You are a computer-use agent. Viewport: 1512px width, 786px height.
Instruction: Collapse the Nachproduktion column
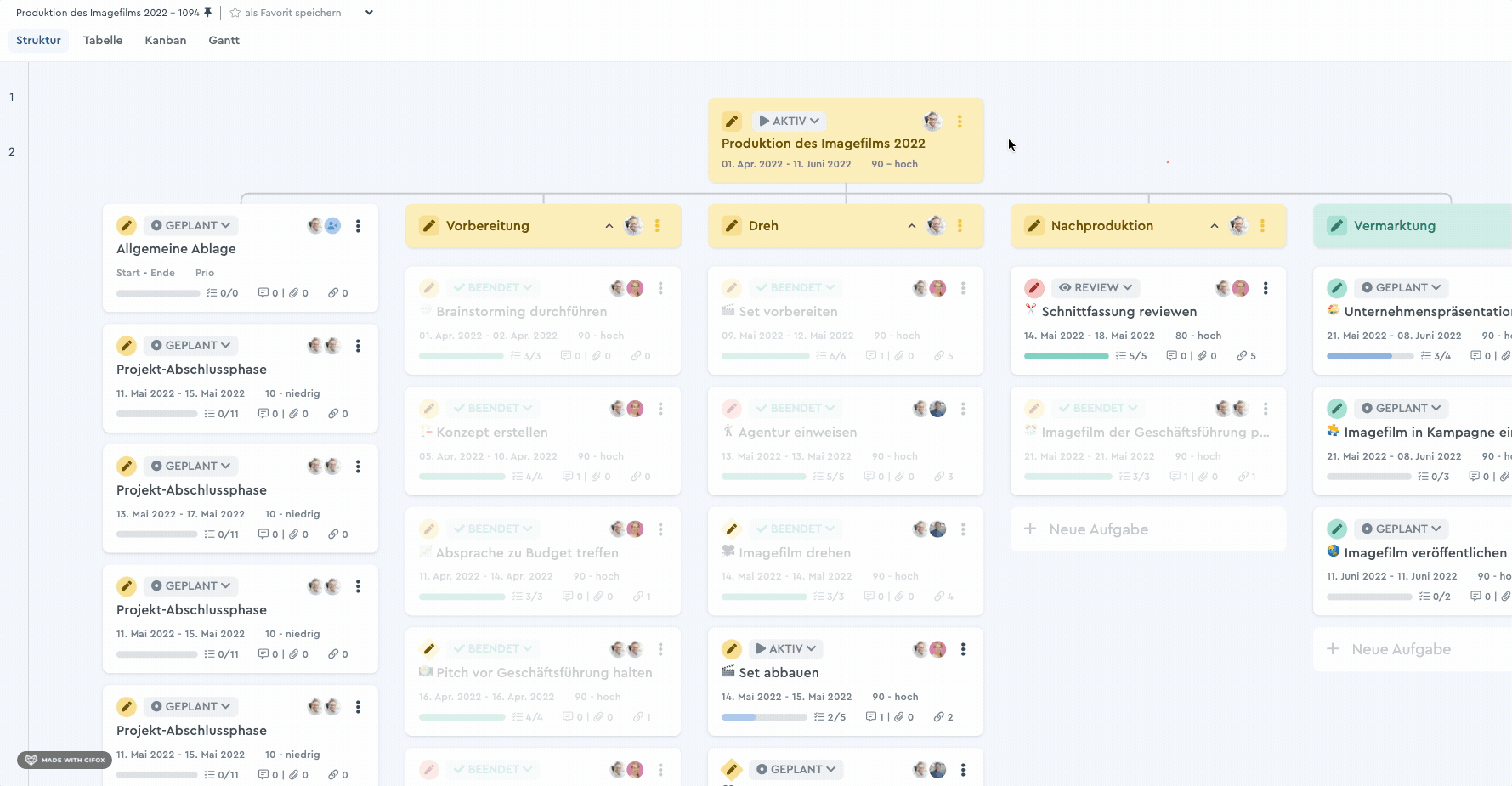pyautogui.click(x=1215, y=226)
